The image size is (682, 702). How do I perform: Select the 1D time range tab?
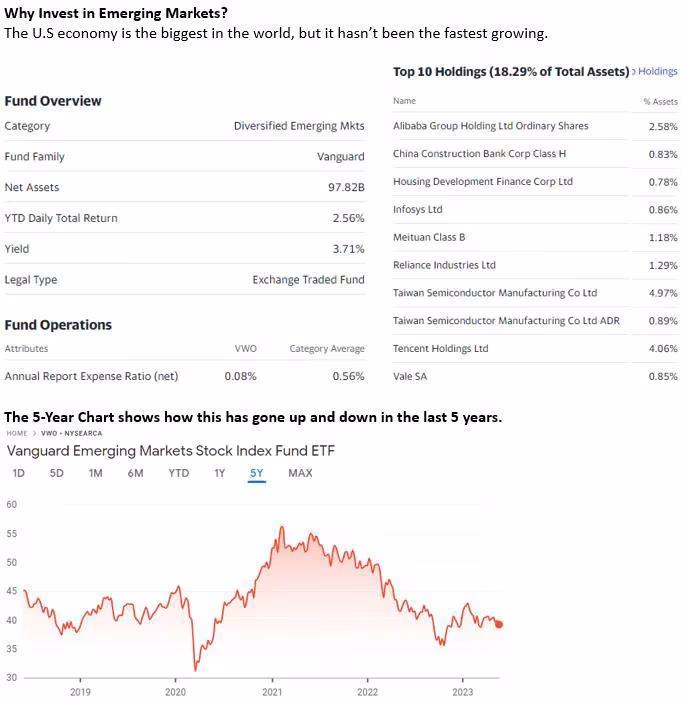pyautogui.click(x=18, y=473)
